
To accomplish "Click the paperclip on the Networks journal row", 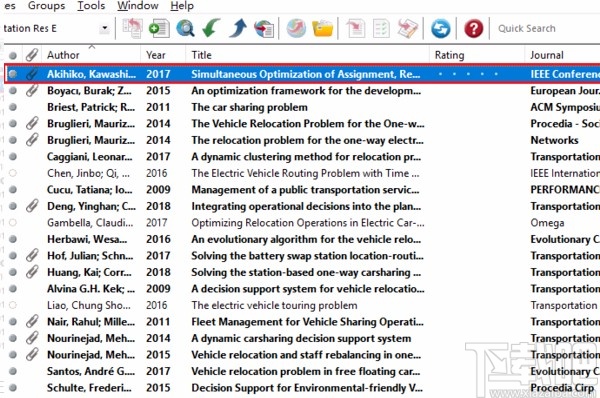I will click(32, 140).
